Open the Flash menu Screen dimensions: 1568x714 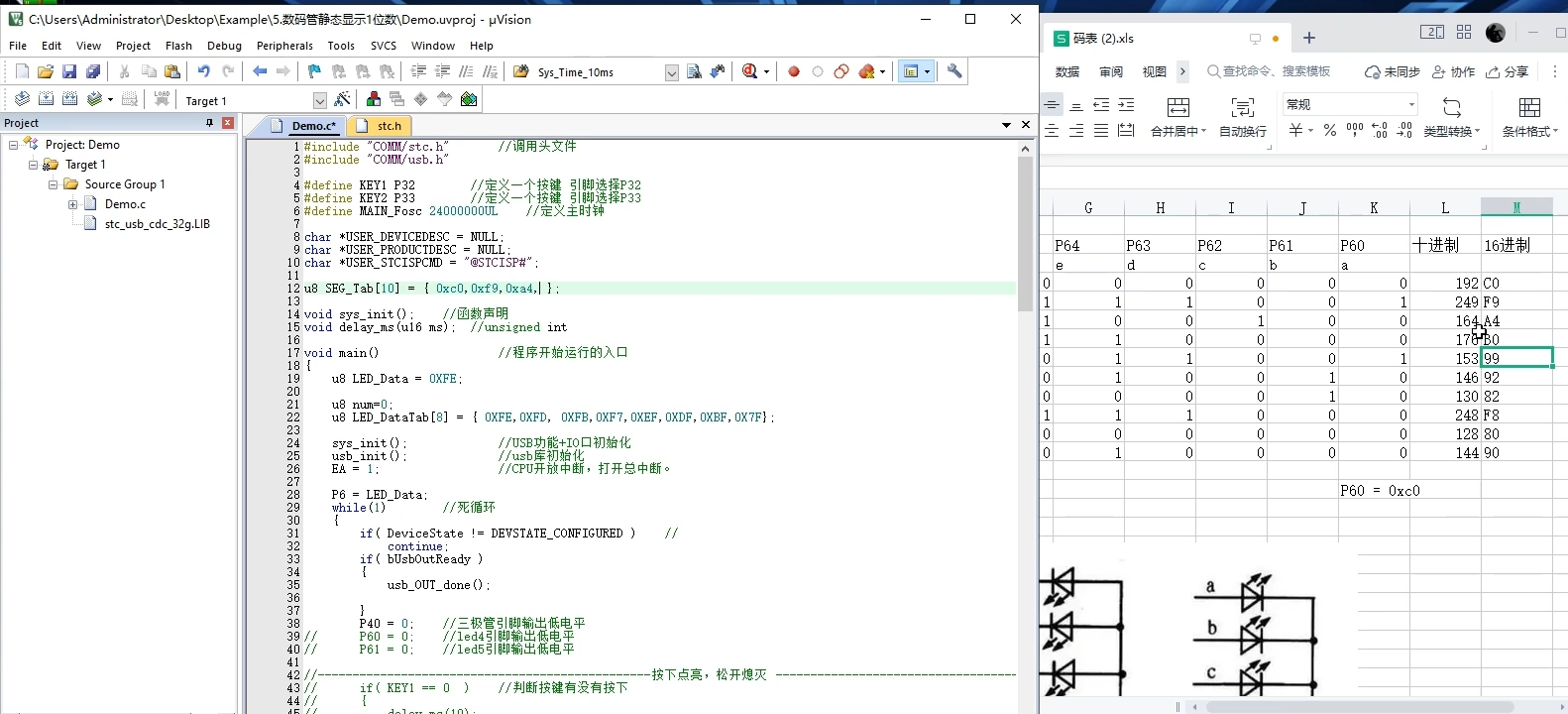click(x=178, y=46)
